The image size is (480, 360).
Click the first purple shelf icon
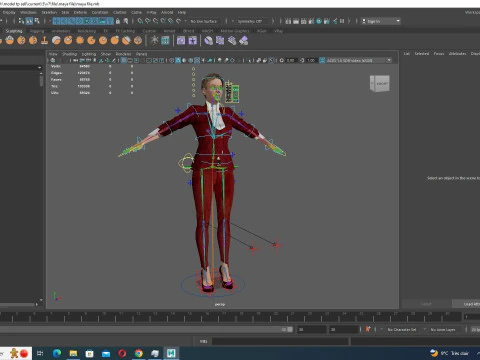pyautogui.click(x=181, y=41)
